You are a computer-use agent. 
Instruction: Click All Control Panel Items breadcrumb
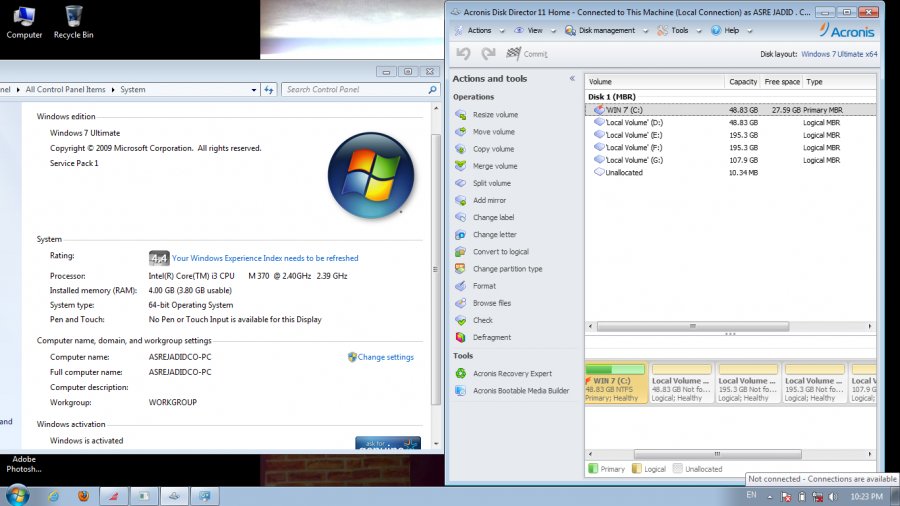pos(65,89)
